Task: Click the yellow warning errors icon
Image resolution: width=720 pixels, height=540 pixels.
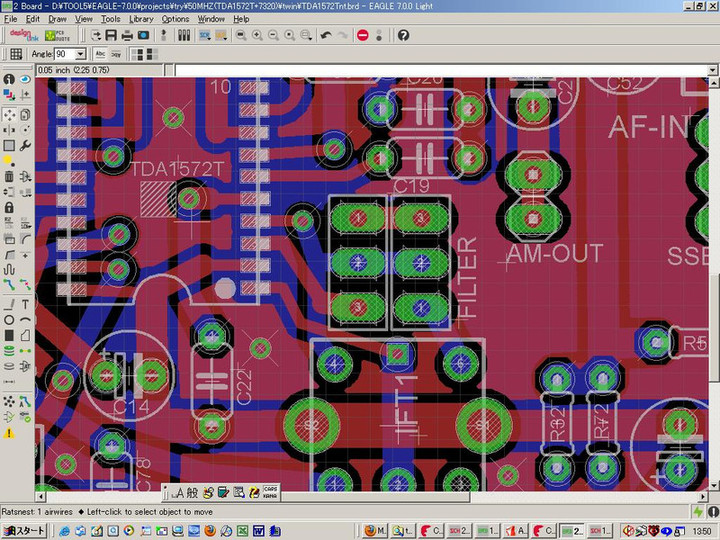Action: (9, 433)
